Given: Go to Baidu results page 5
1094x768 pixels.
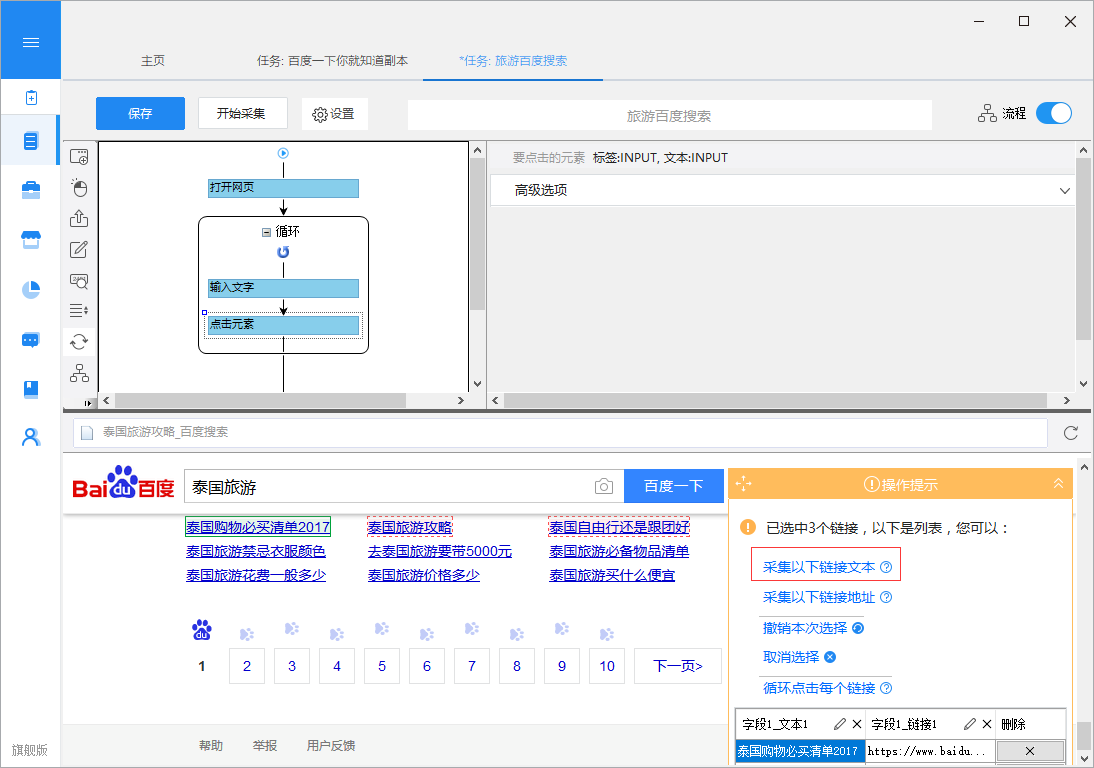Looking at the screenshot, I should [382, 666].
